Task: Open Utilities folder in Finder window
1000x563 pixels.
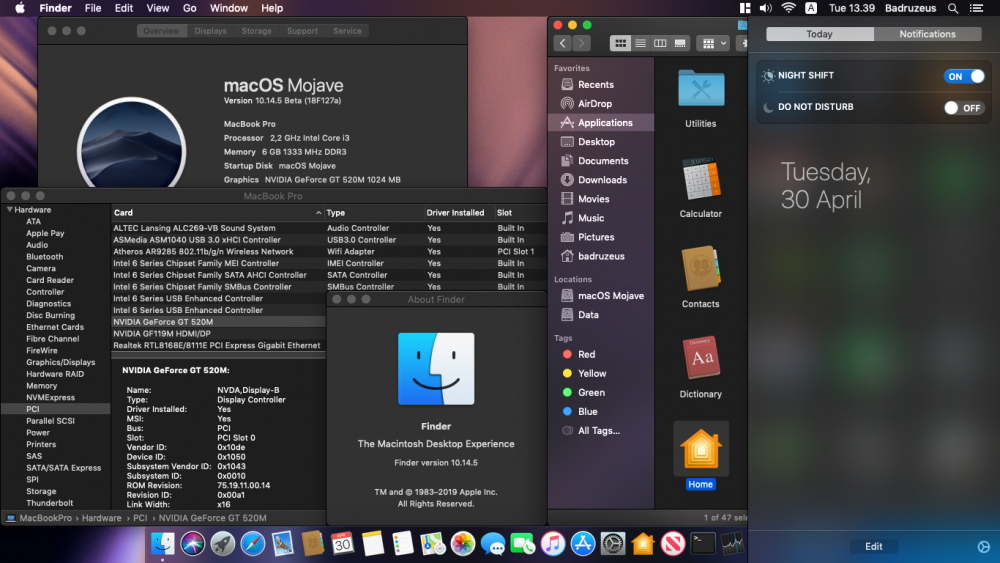Action: (x=701, y=90)
